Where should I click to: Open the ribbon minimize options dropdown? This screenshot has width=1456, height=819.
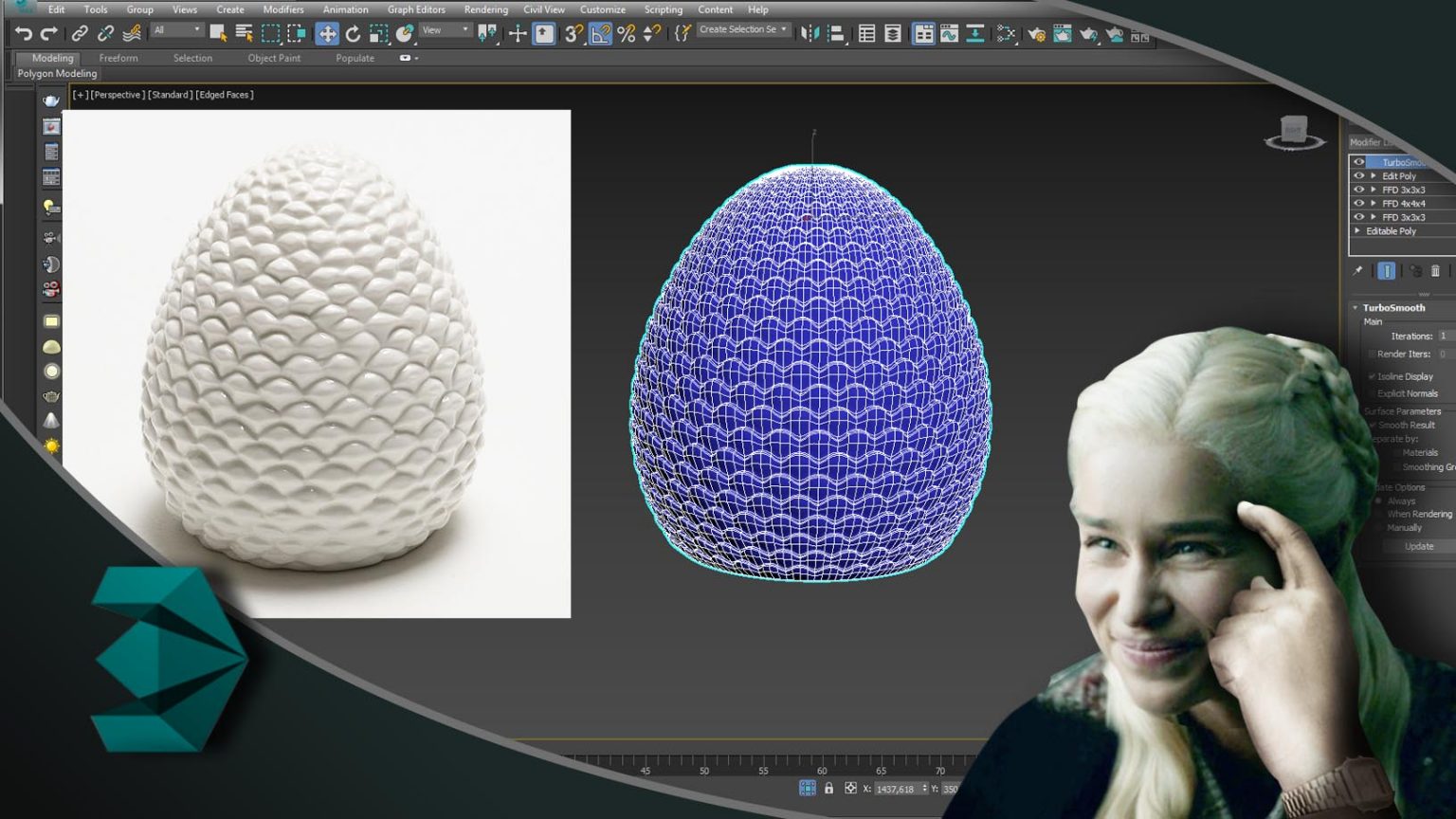point(409,58)
